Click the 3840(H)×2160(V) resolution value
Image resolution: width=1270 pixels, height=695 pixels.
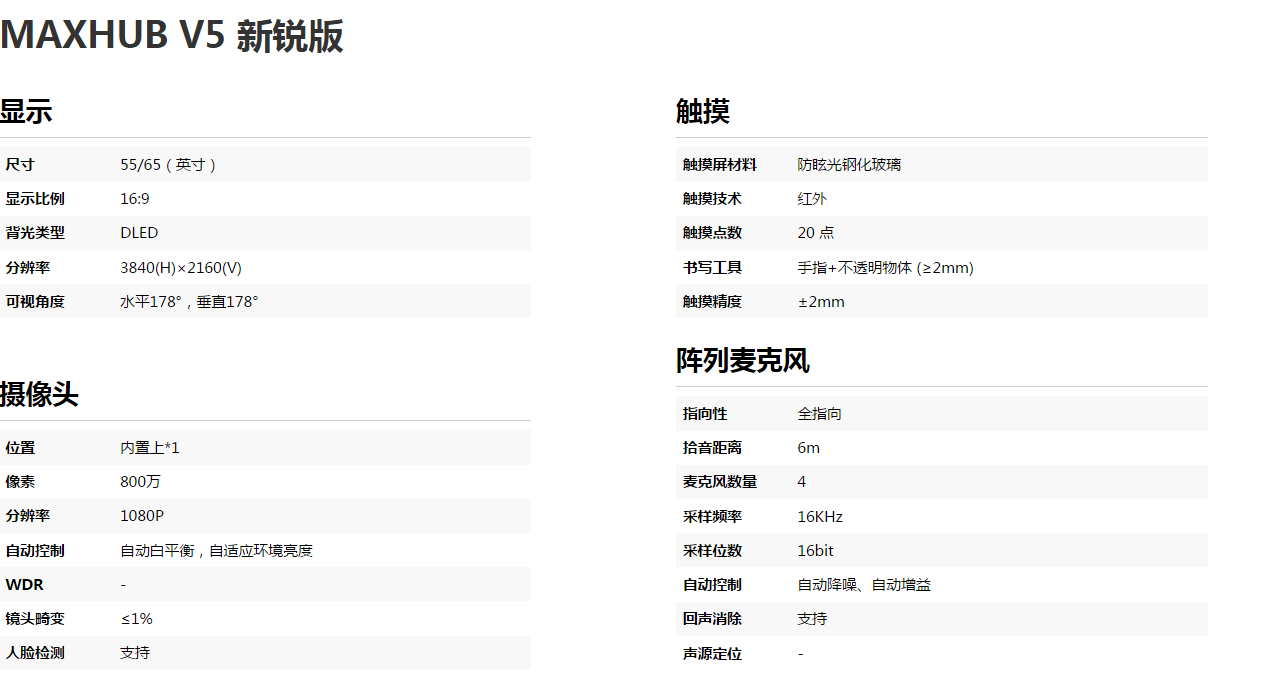click(181, 267)
